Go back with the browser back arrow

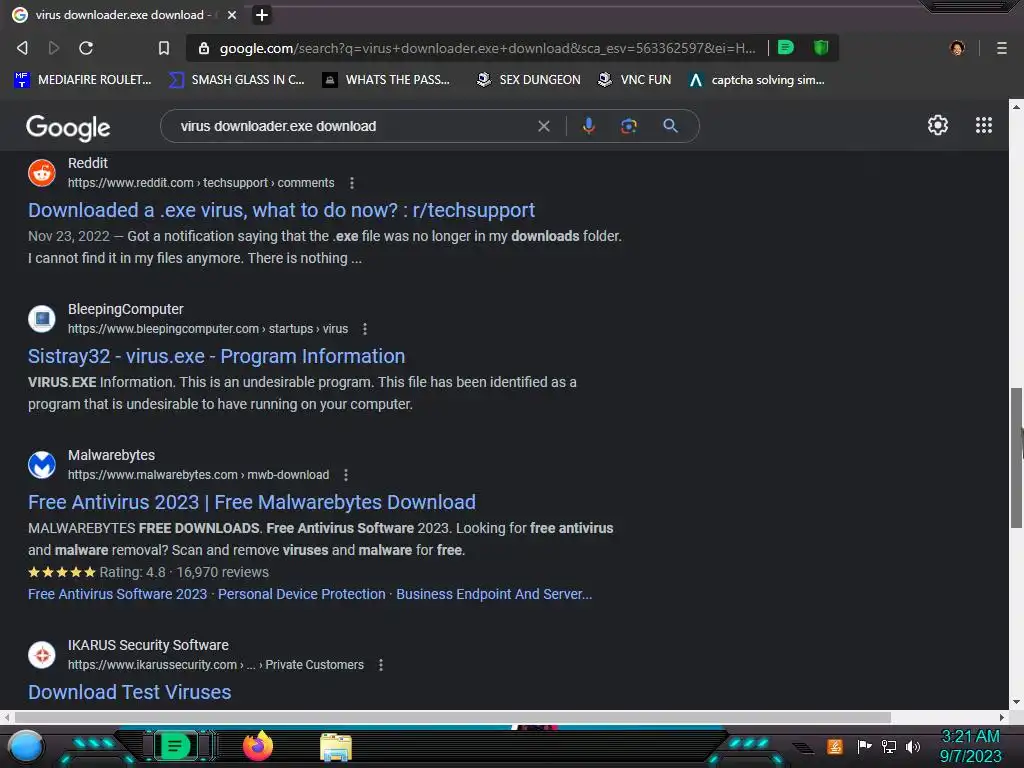22,48
